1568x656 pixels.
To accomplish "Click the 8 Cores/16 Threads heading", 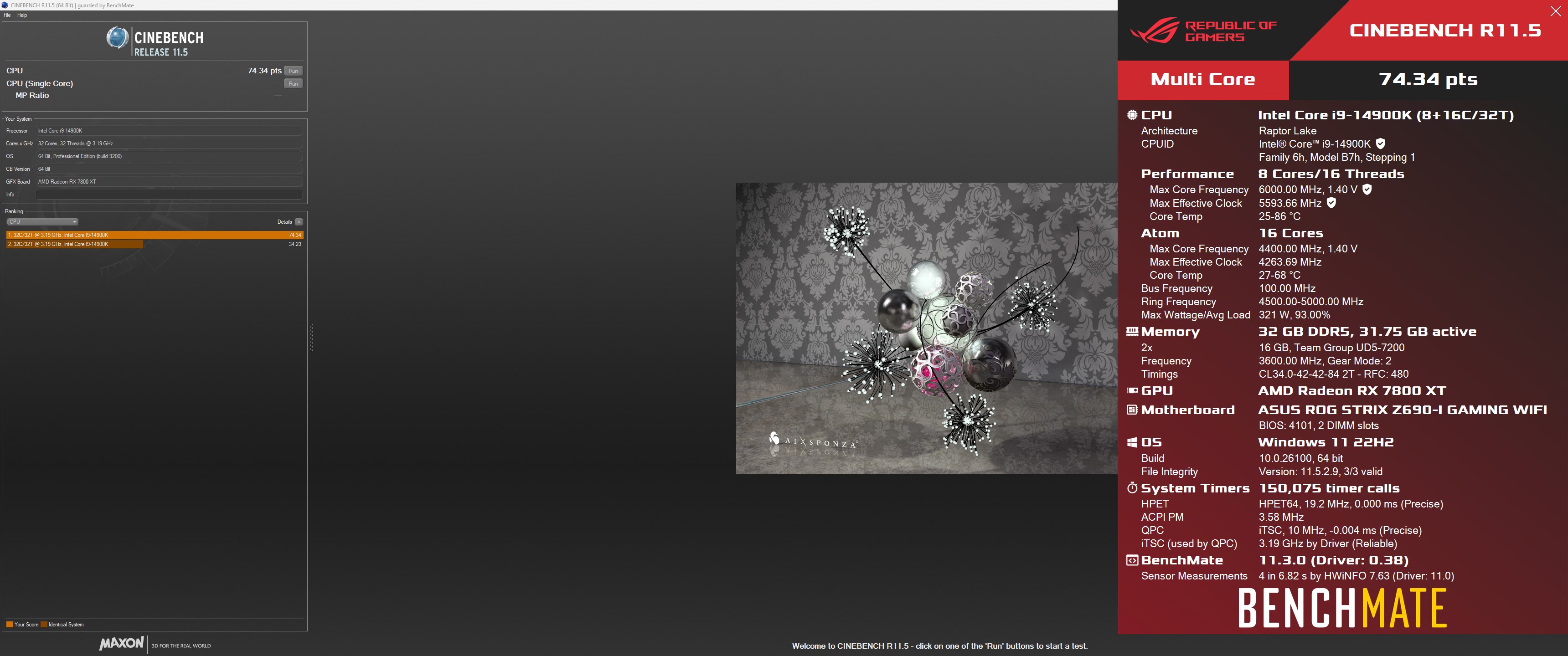I will click(x=1331, y=174).
